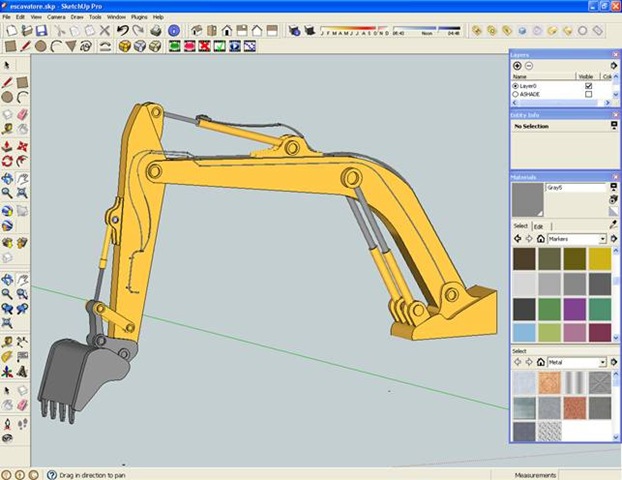622x480 pixels.
Task: Set ASHADE as the active layer
Action: point(515,95)
